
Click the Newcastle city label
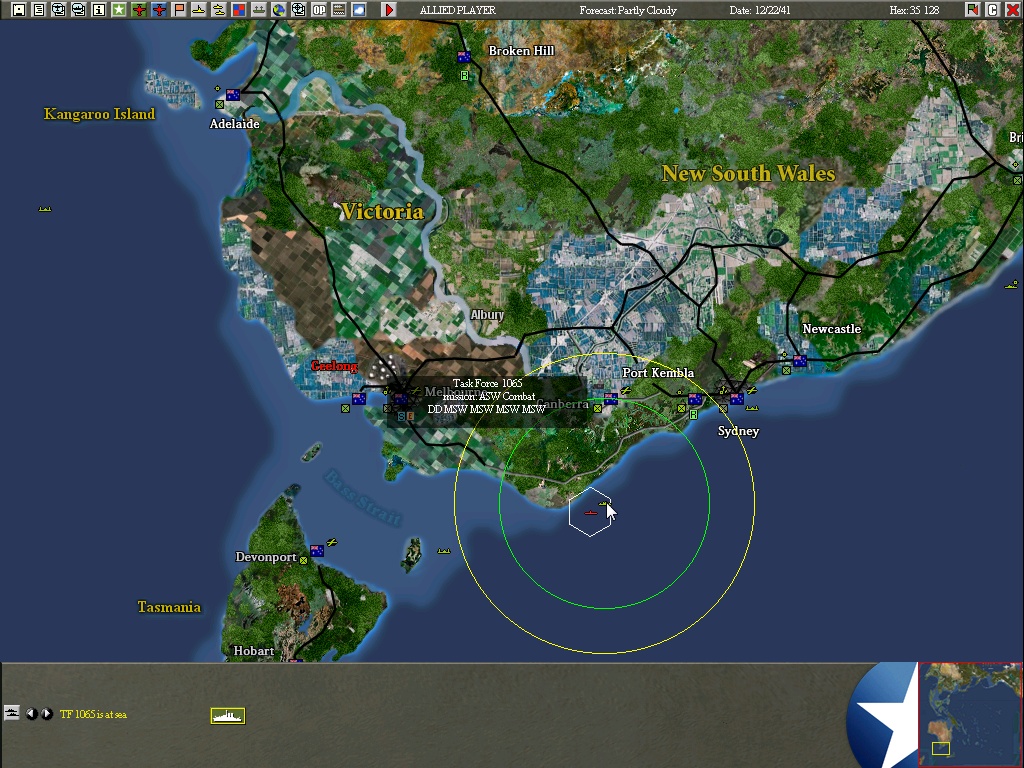point(831,329)
